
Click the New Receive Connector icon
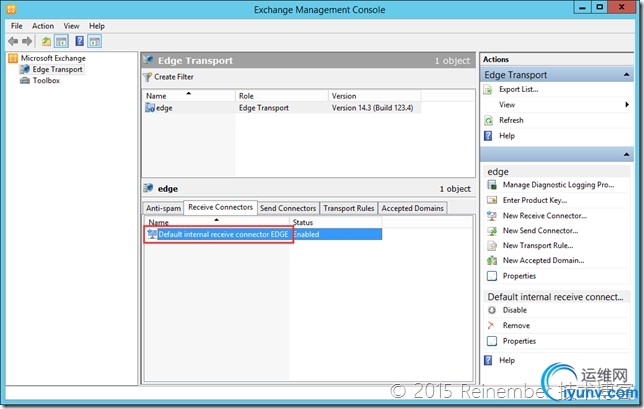coord(492,216)
